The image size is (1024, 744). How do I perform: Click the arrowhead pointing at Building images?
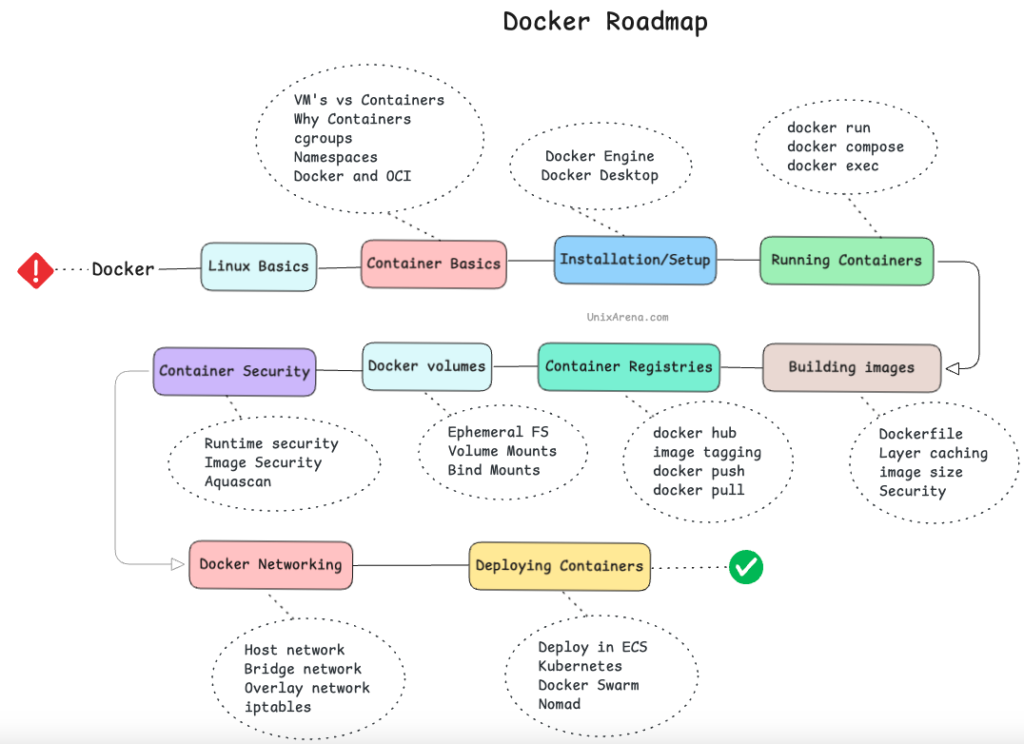(953, 368)
